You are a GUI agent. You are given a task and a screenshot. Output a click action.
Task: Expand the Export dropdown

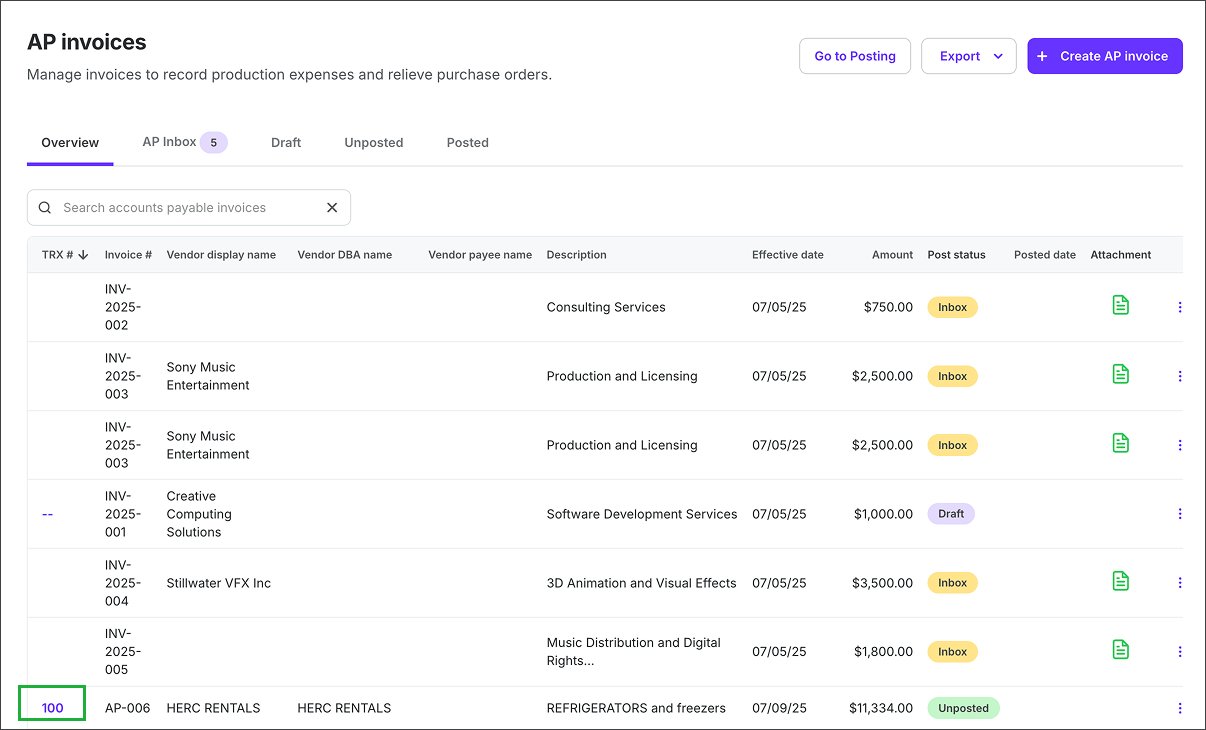tap(969, 56)
